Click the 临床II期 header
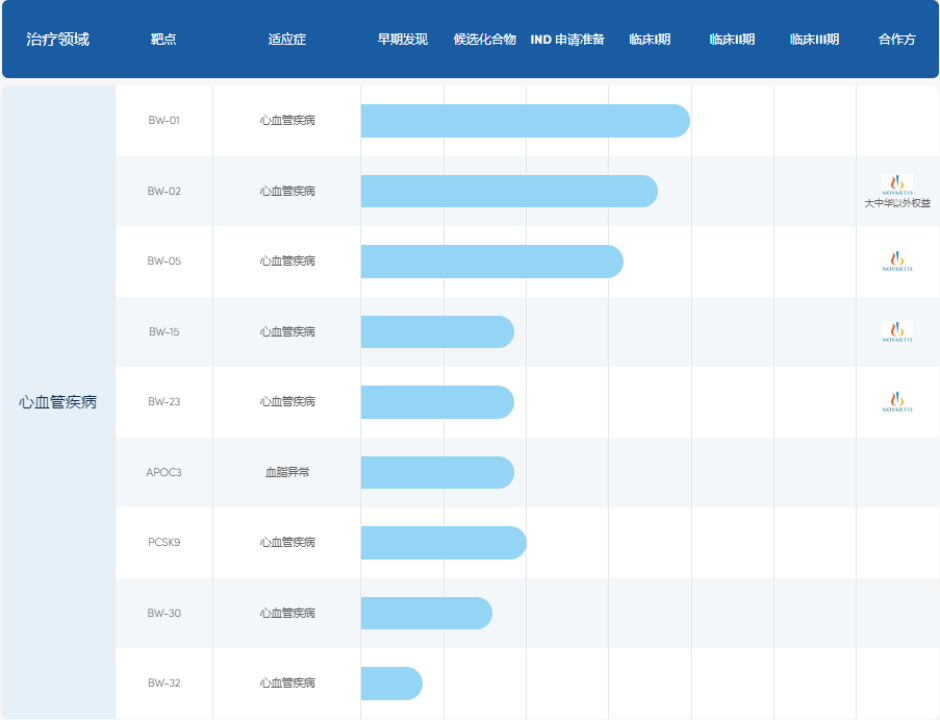The image size is (940, 720). point(732,40)
